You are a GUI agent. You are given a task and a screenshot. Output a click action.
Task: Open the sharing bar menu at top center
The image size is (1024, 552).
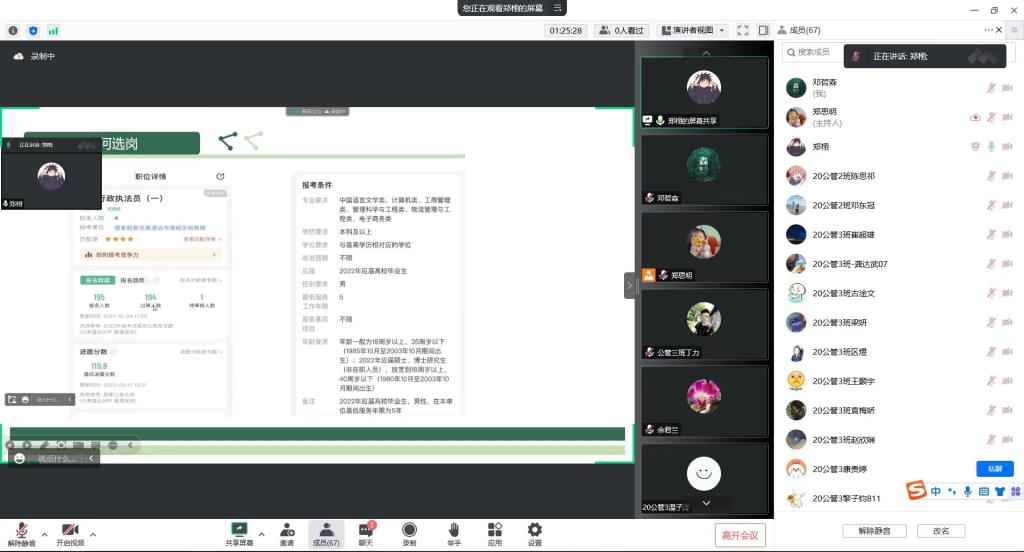(x=558, y=8)
